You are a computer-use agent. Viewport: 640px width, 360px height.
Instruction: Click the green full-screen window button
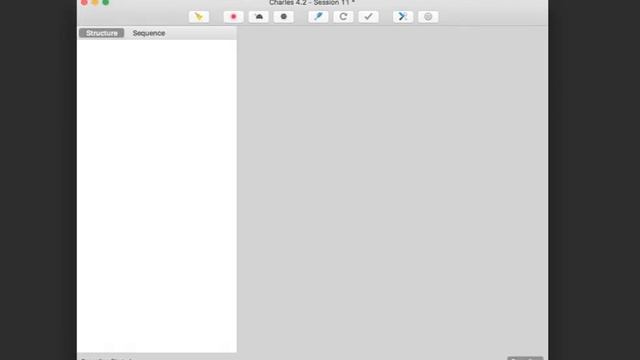coord(106,2)
